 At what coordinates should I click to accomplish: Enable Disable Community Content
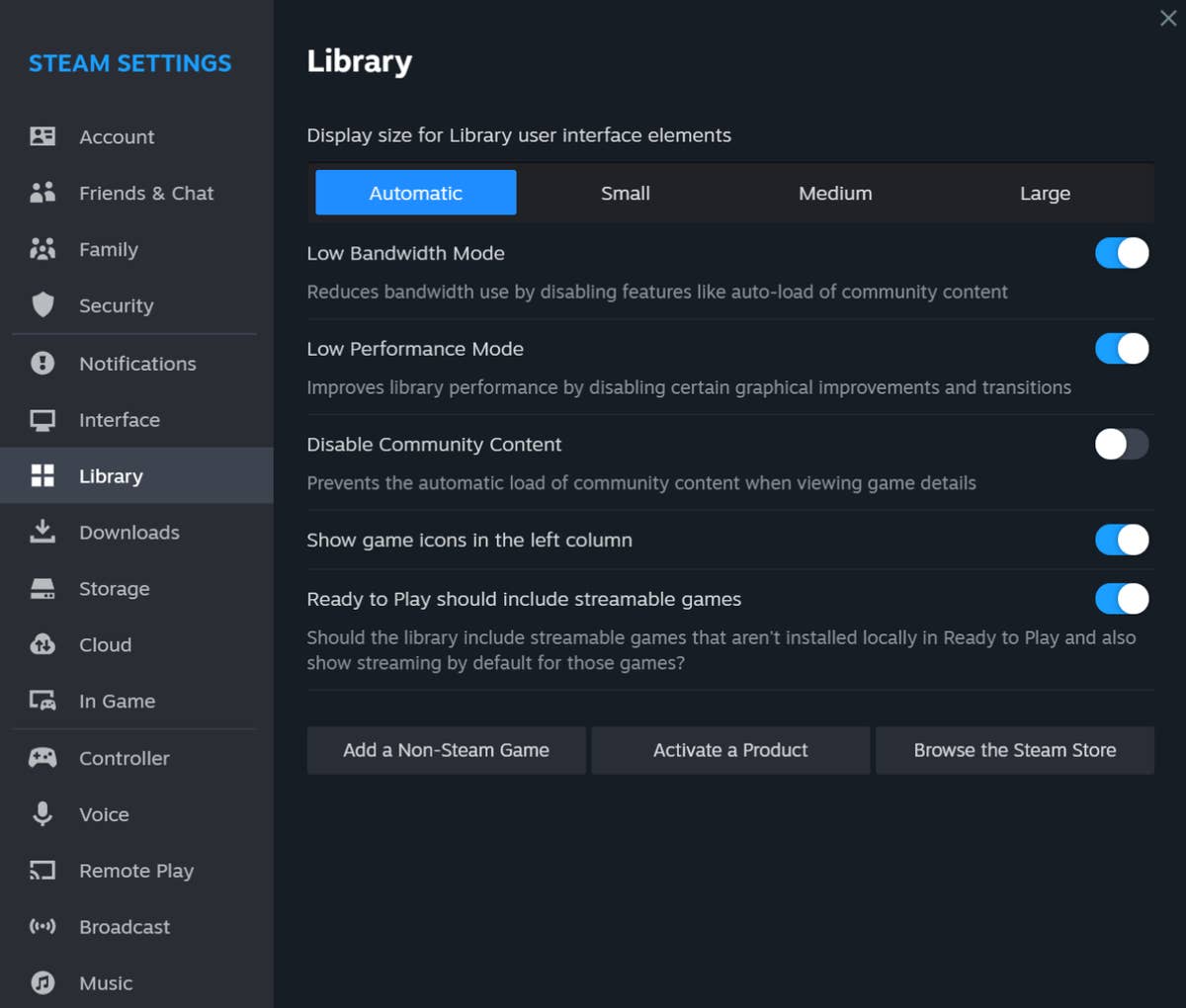[1121, 445]
